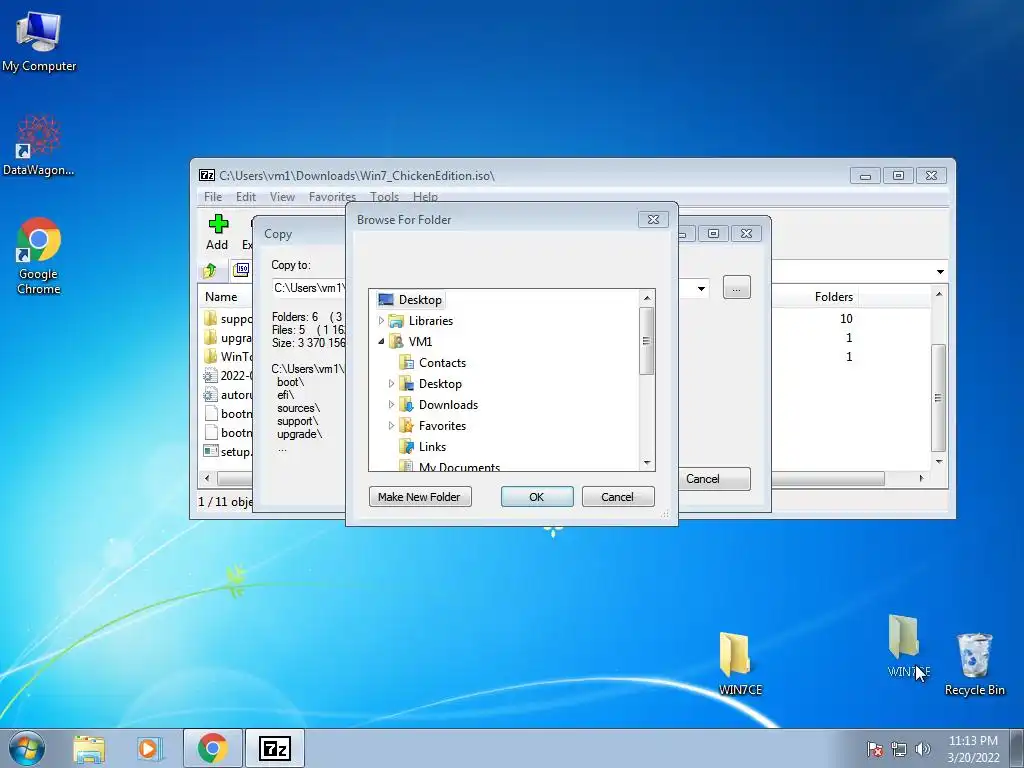Open the Tools menu in 7-Zip
The width and height of the screenshot is (1024, 768).
385,197
